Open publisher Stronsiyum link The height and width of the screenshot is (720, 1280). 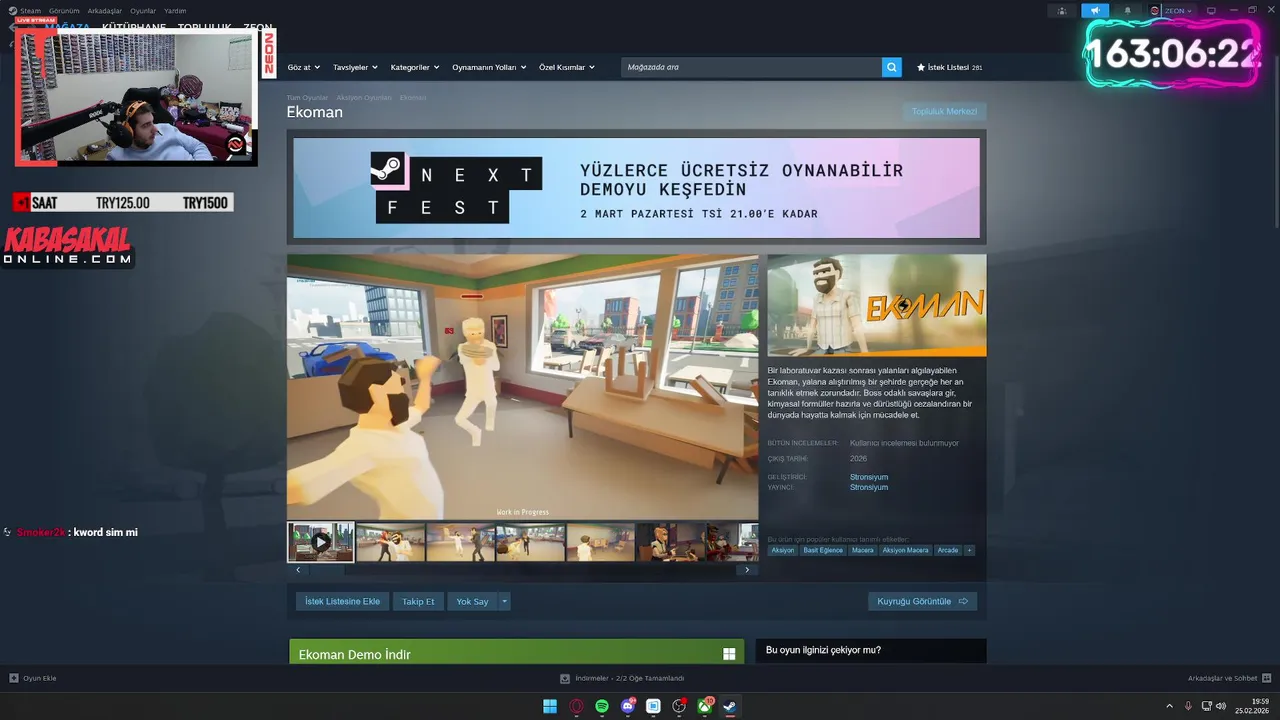(x=869, y=487)
